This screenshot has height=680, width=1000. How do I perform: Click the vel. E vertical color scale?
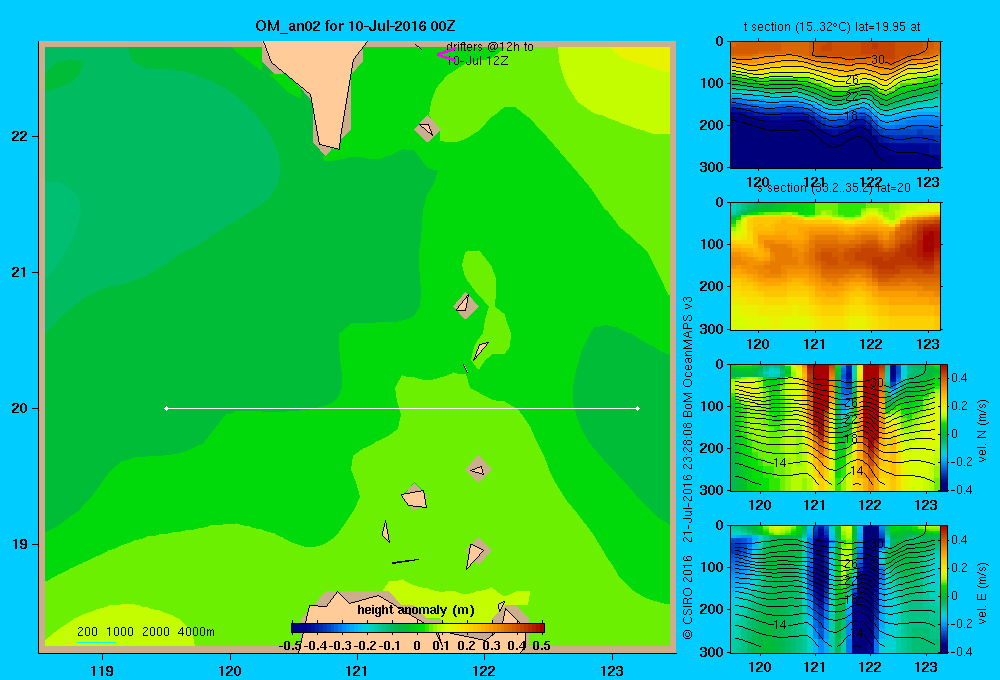944,589
